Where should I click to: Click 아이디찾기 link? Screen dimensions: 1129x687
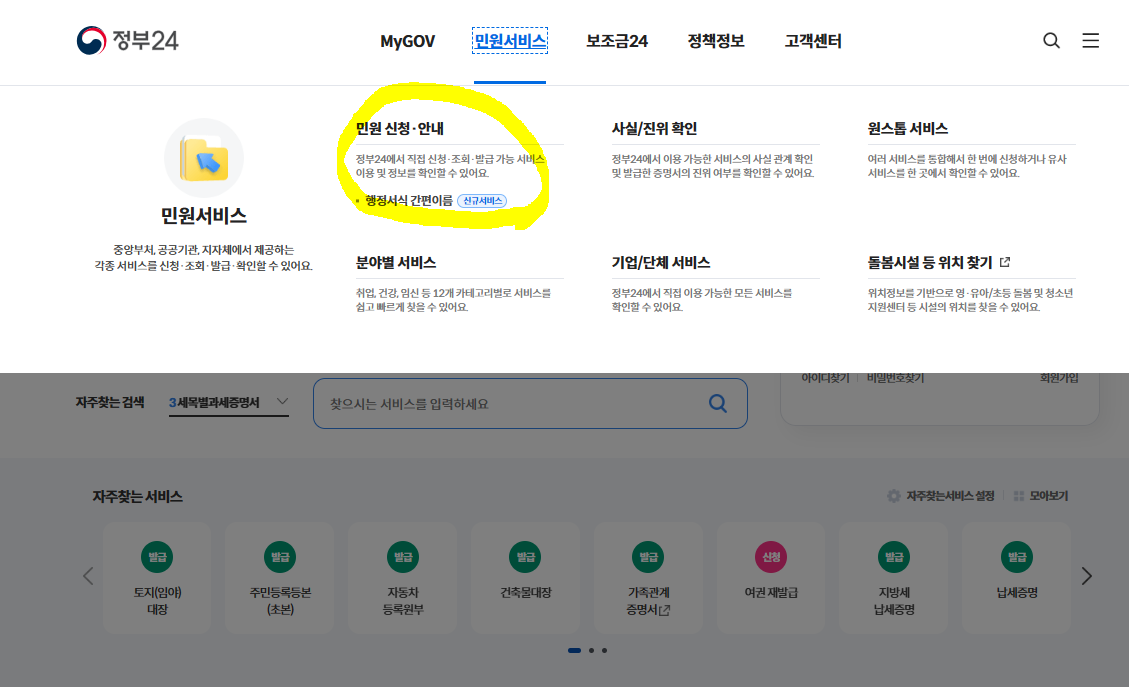click(x=825, y=377)
